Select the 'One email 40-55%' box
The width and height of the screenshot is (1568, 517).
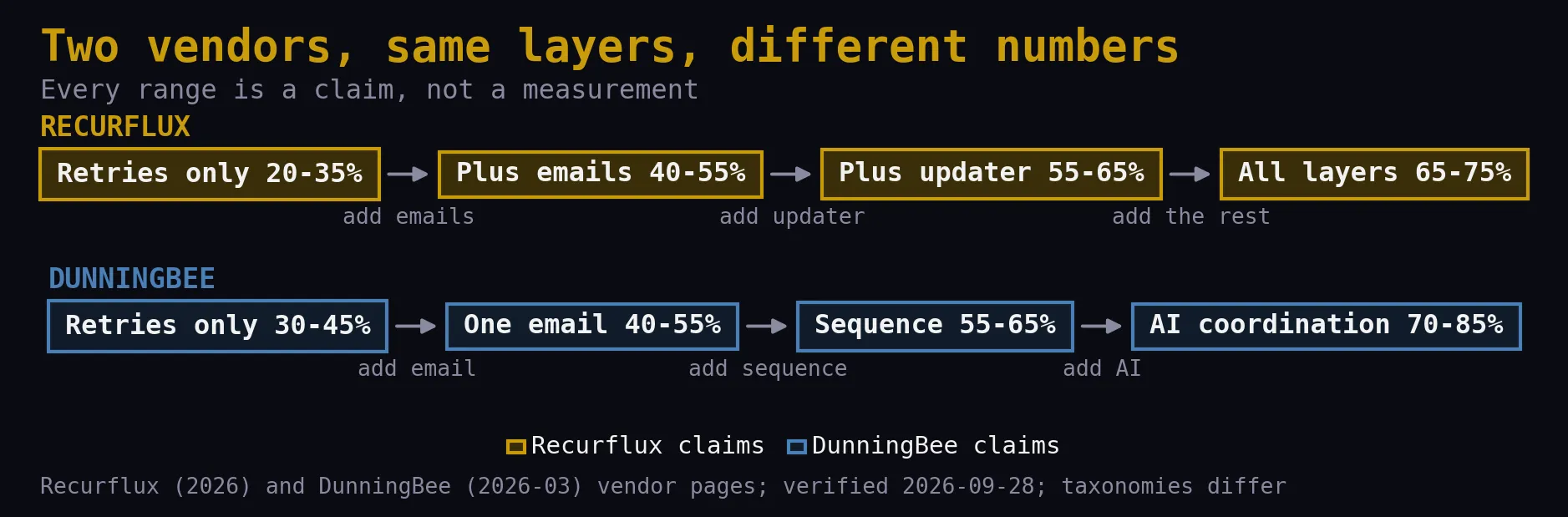[592, 326]
